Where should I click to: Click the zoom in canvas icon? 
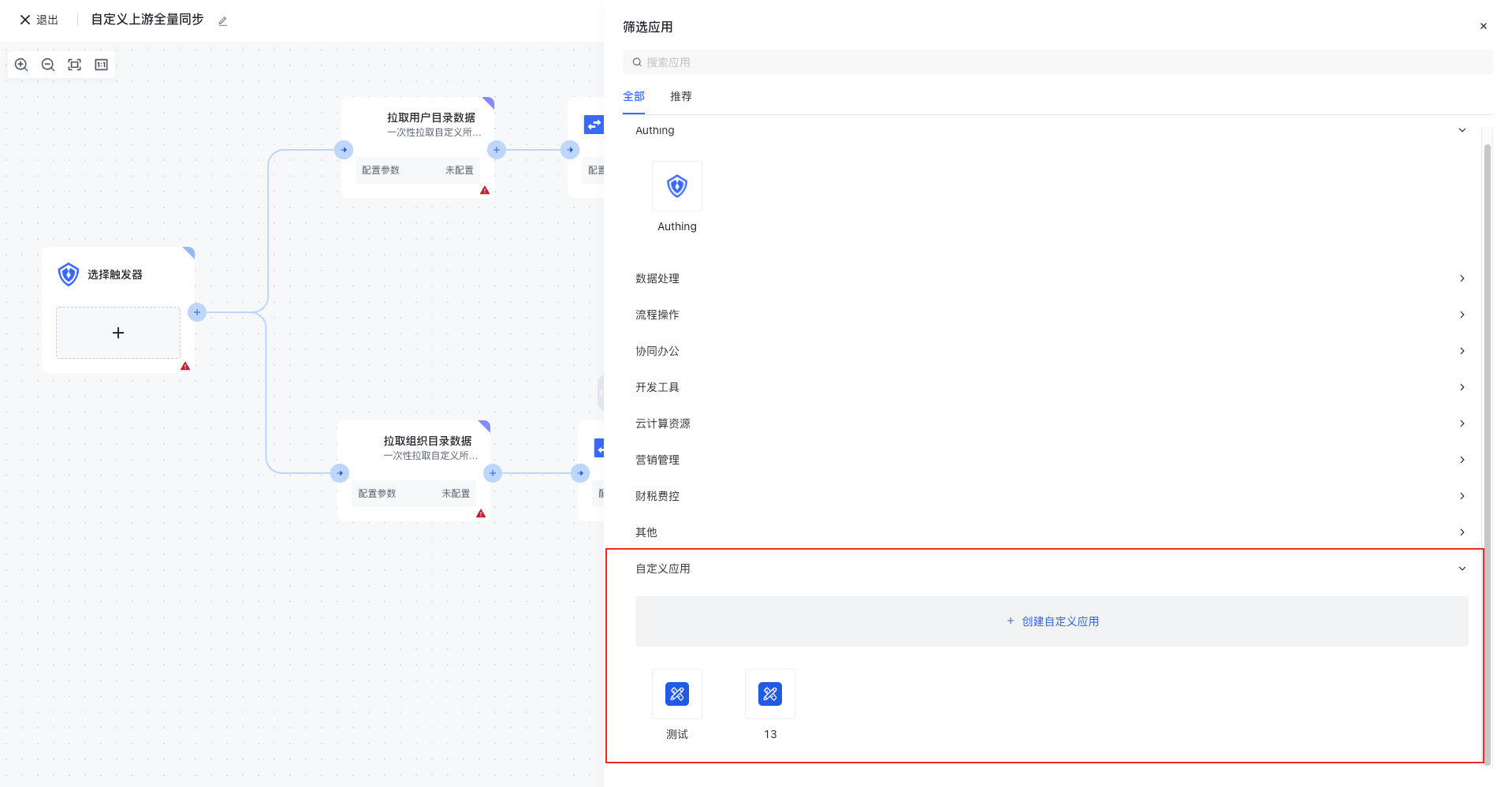click(21, 65)
